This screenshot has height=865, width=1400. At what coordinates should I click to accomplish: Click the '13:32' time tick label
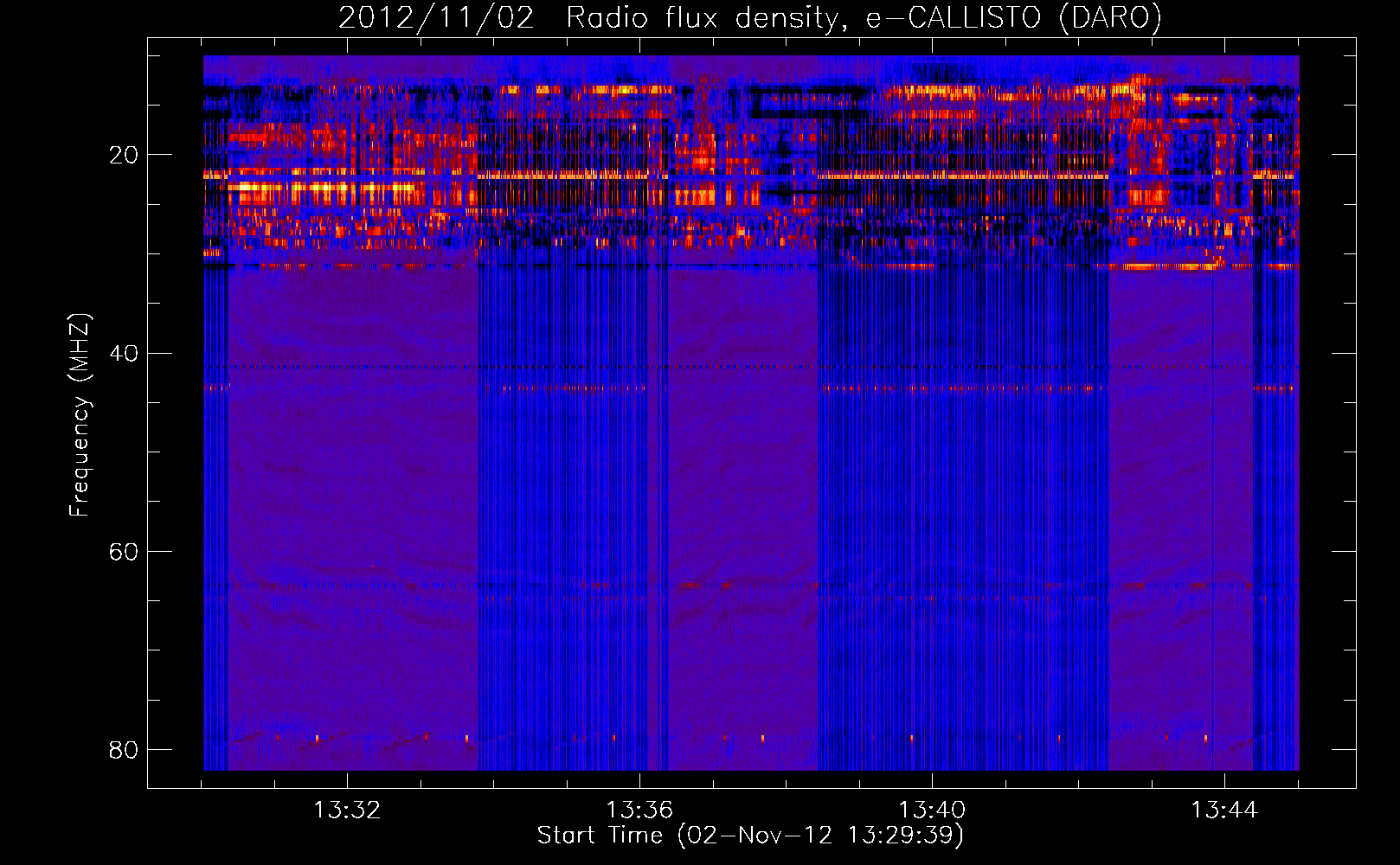[x=347, y=811]
